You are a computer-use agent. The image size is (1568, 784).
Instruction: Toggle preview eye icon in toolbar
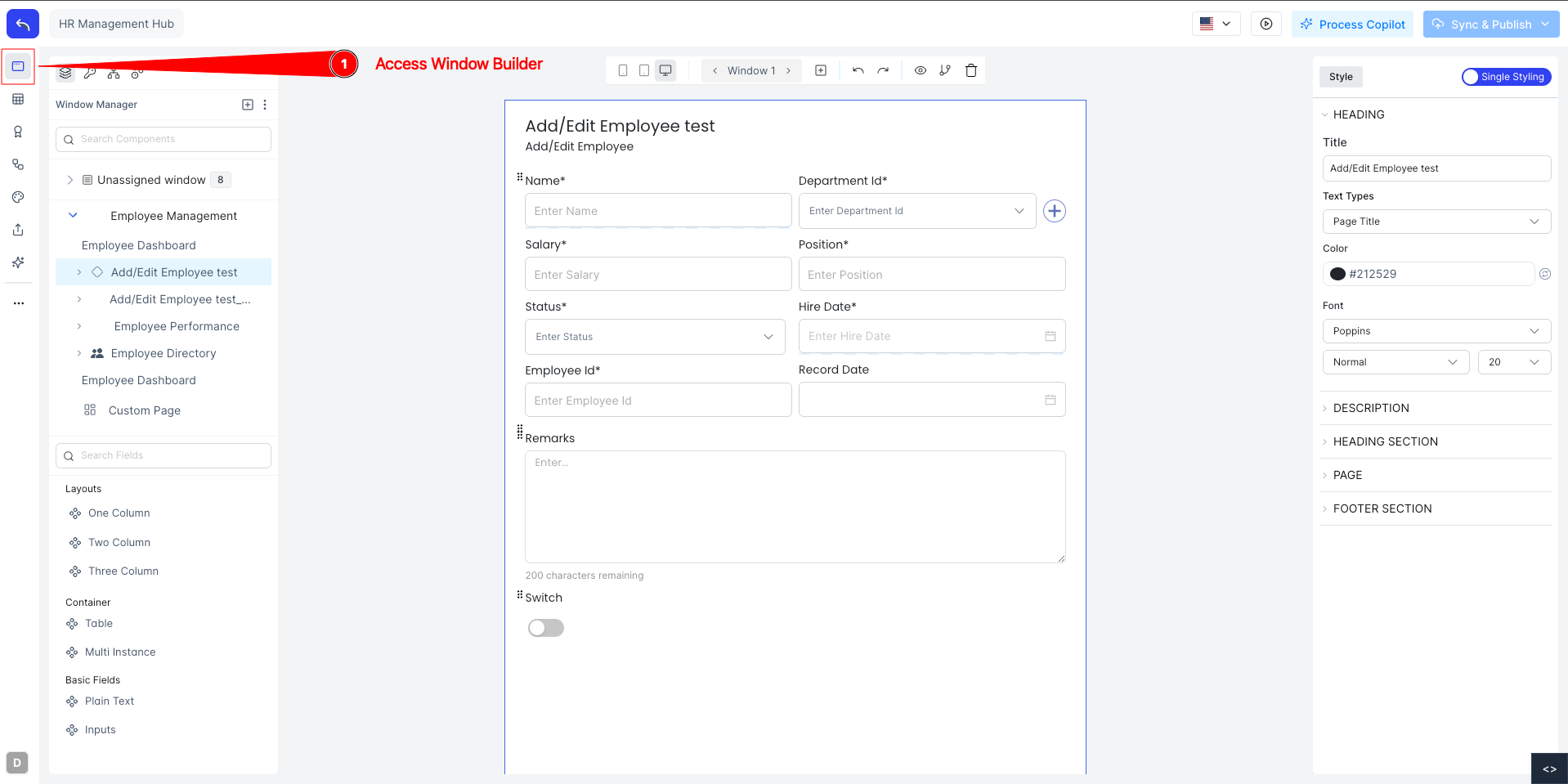coord(921,70)
